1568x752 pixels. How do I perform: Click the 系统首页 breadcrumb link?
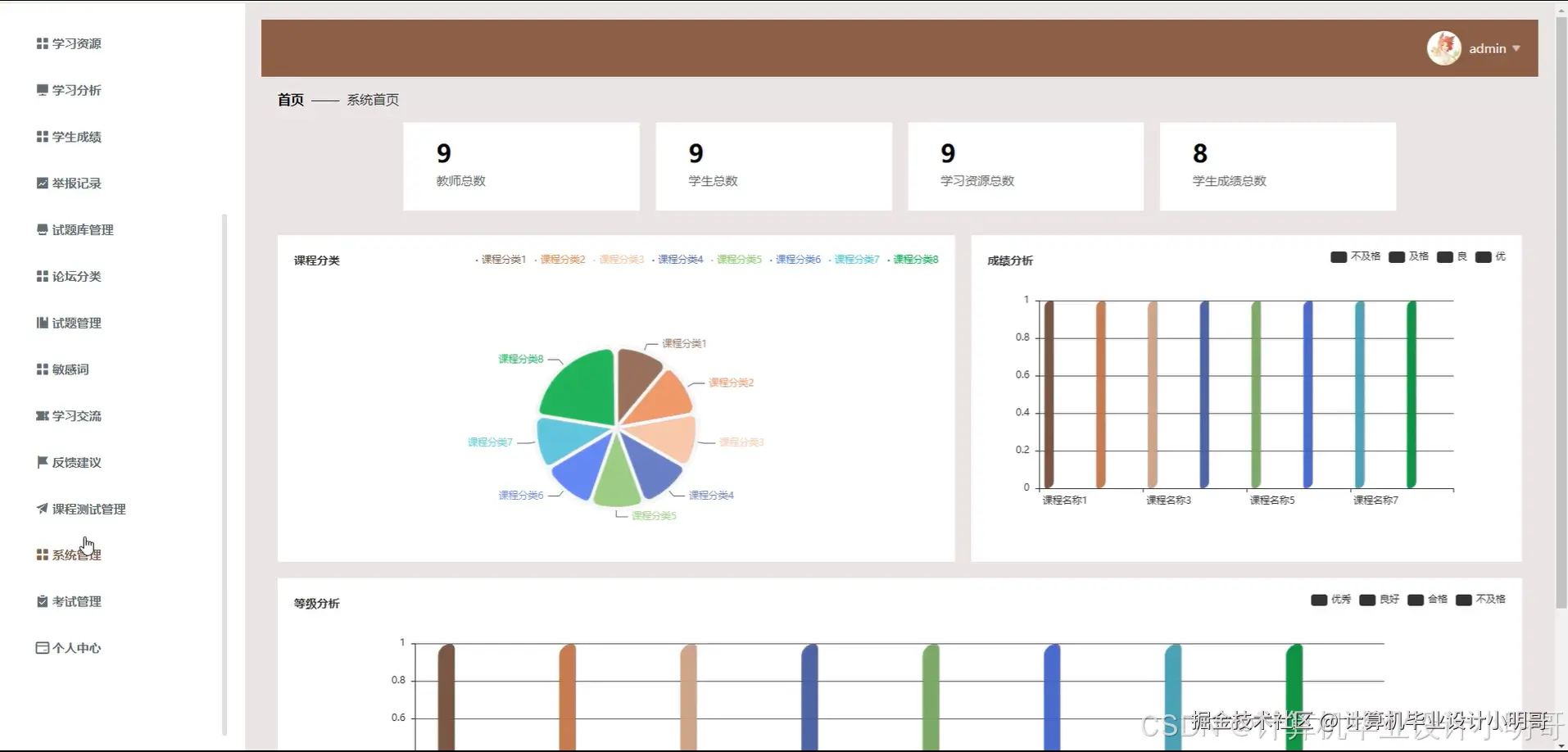click(373, 100)
